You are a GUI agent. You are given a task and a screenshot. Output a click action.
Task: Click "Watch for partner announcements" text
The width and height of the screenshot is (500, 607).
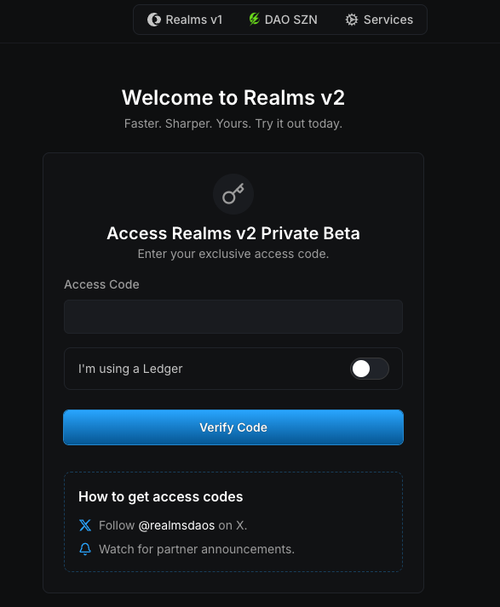(197, 549)
